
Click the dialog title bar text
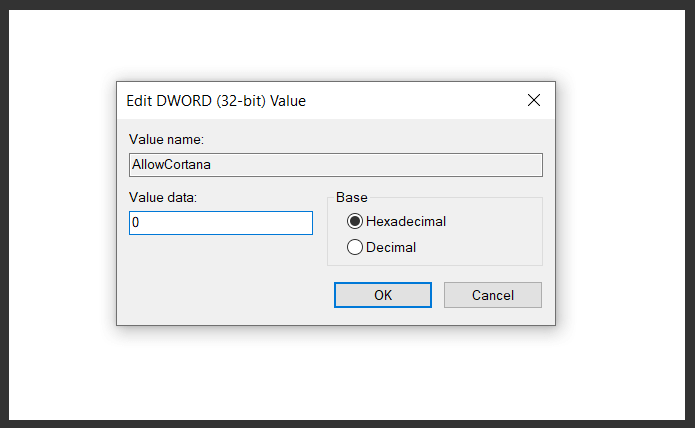pyautogui.click(x=216, y=101)
